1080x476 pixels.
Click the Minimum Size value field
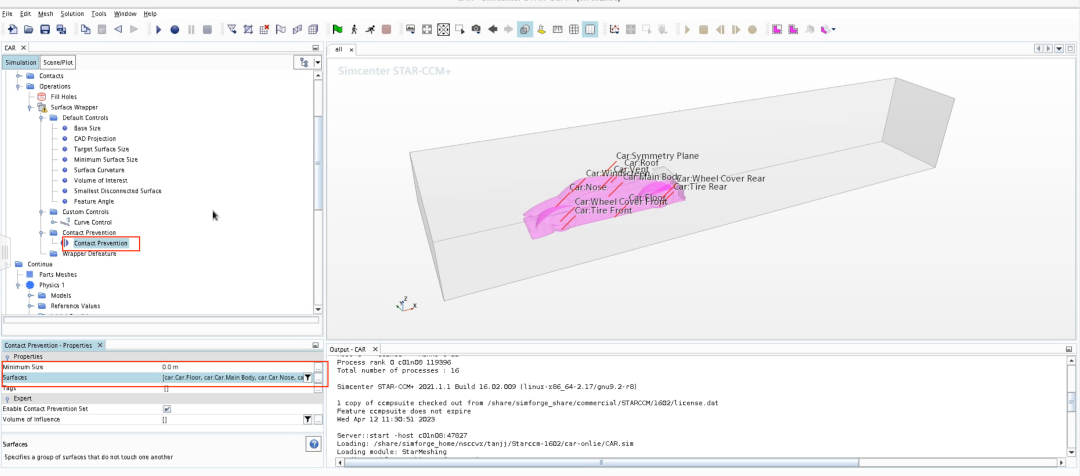click(236, 367)
